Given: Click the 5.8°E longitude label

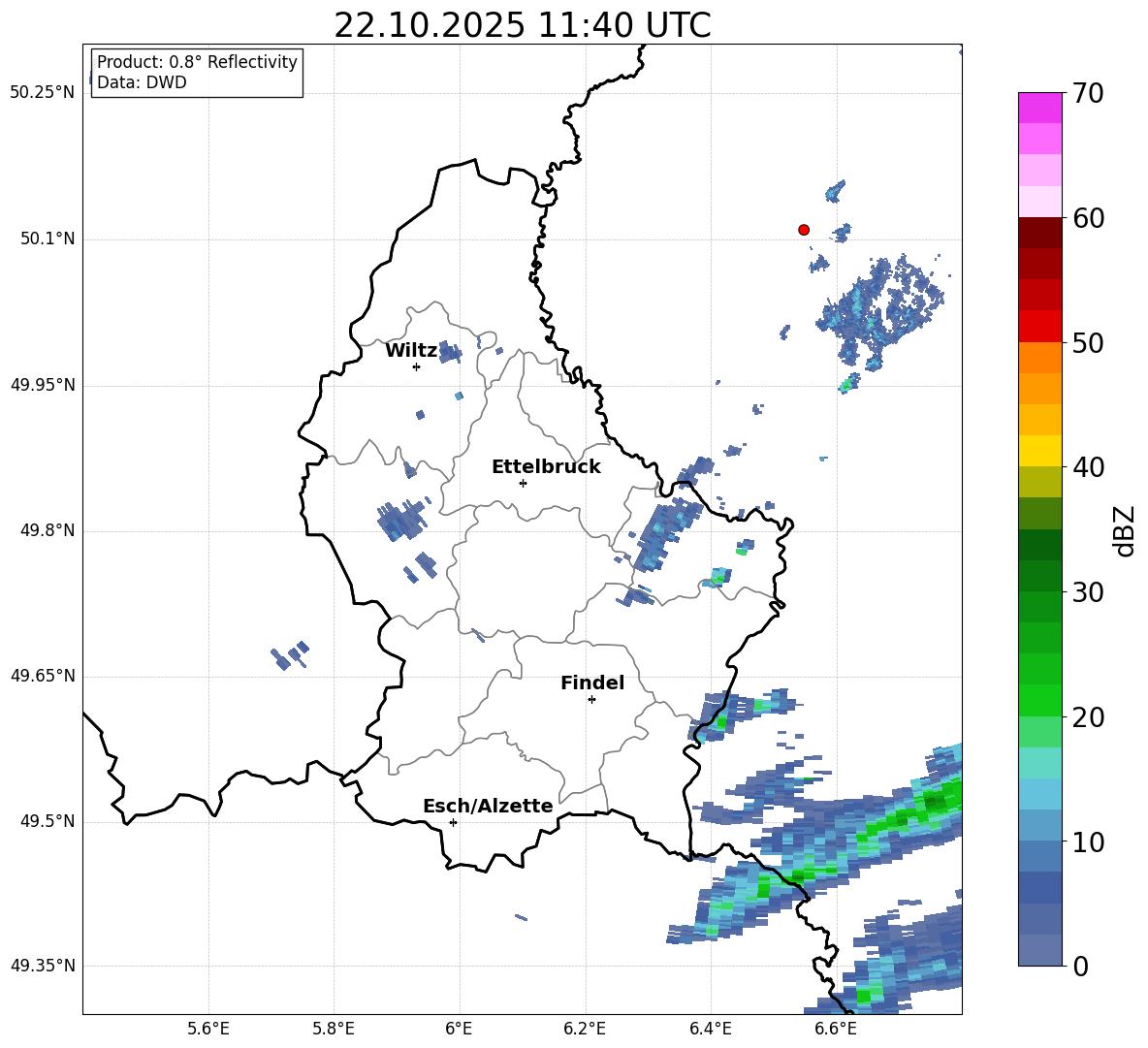Looking at the screenshot, I should 334,1029.
